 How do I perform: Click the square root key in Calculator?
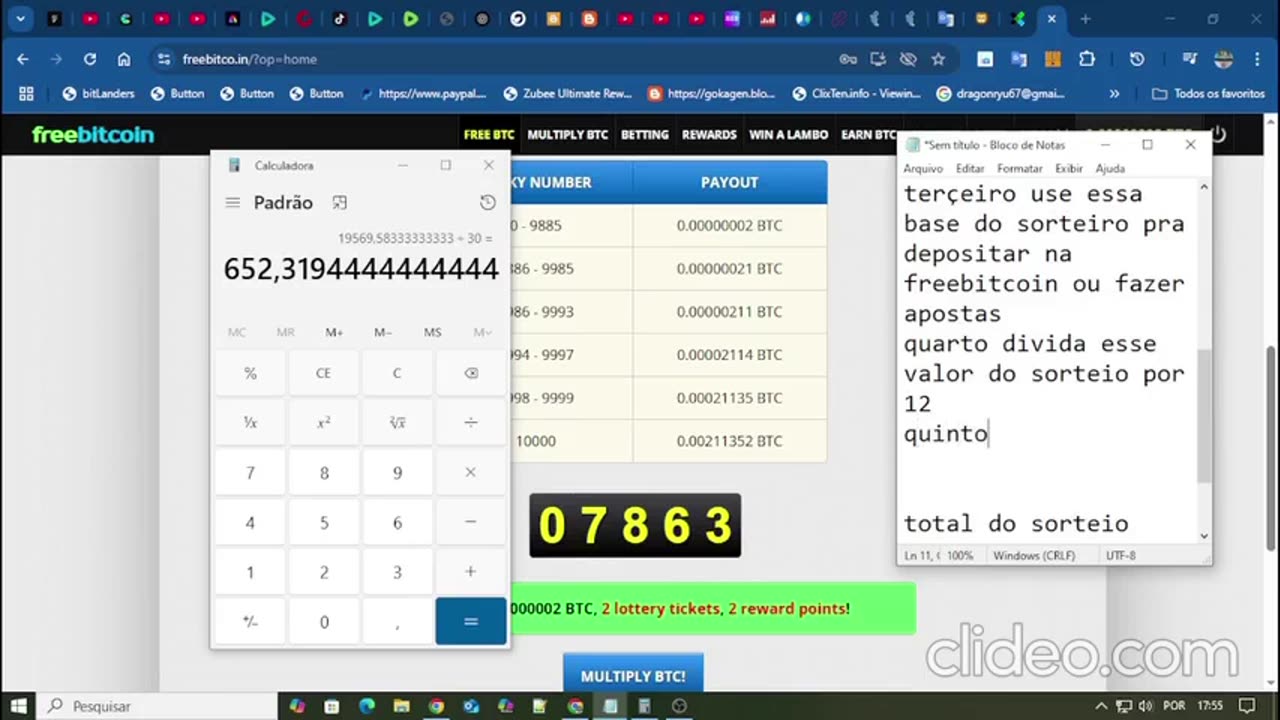point(397,423)
